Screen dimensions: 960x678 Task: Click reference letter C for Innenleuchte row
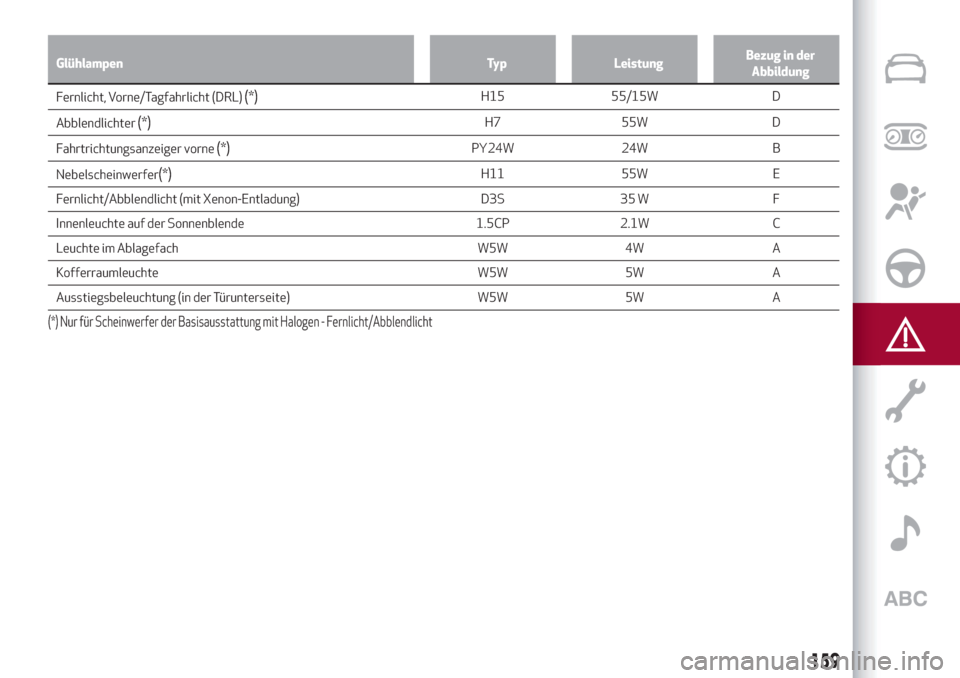pyautogui.click(x=776, y=223)
